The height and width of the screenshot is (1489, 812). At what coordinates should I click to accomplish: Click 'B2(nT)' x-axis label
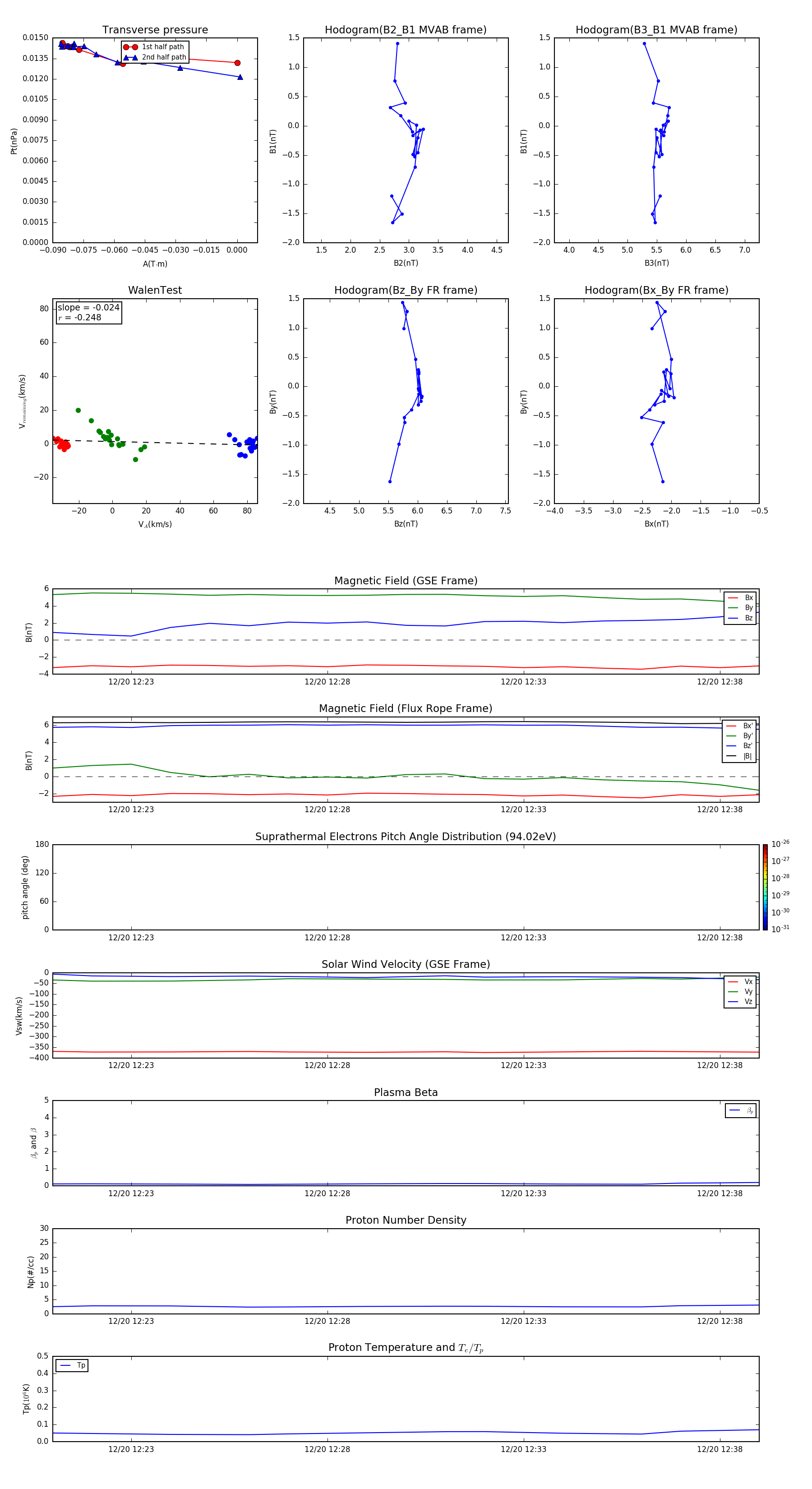tap(406, 263)
